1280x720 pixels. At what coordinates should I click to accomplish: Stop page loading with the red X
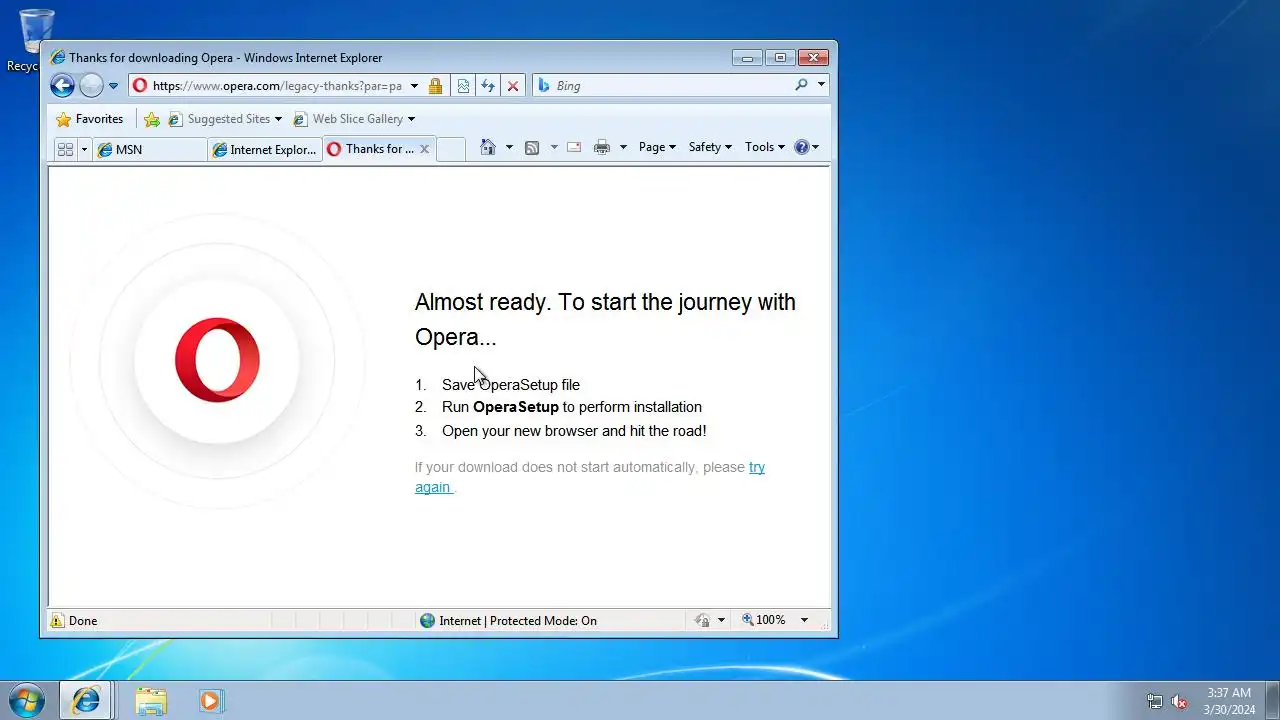coord(513,86)
